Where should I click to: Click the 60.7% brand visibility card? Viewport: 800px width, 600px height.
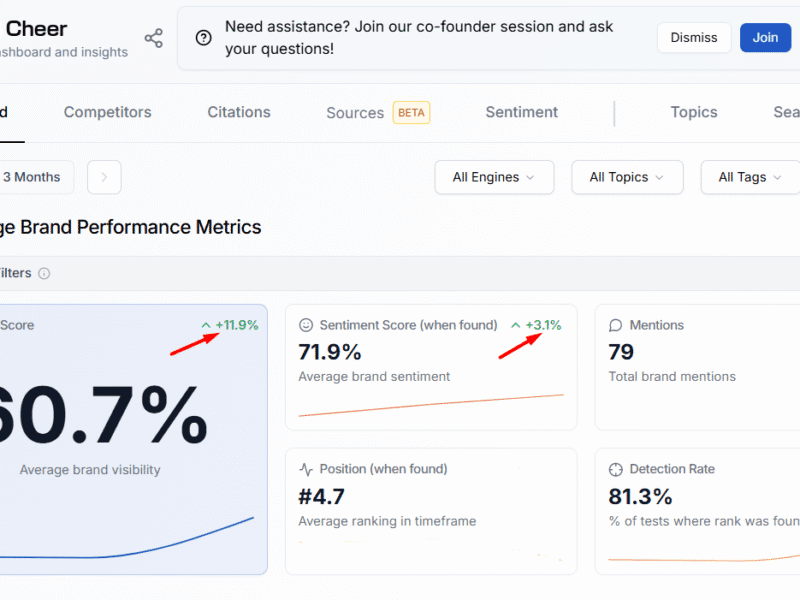click(x=130, y=440)
